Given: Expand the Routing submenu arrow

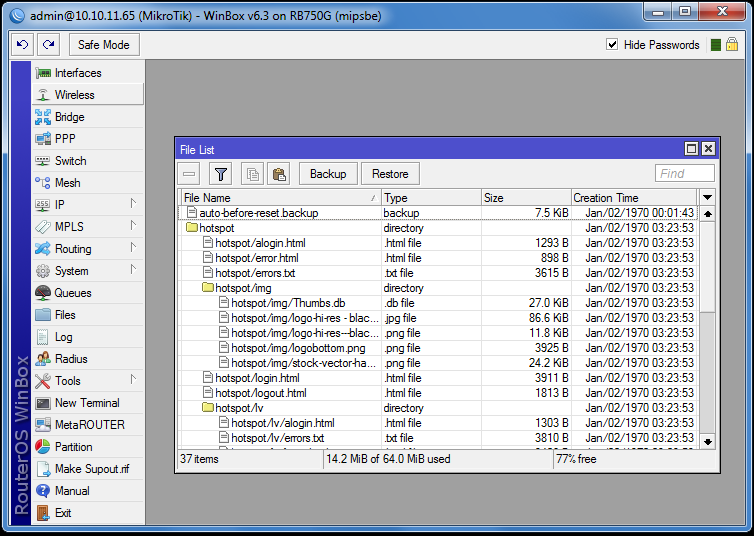Looking at the screenshot, I should tap(134, 248).
